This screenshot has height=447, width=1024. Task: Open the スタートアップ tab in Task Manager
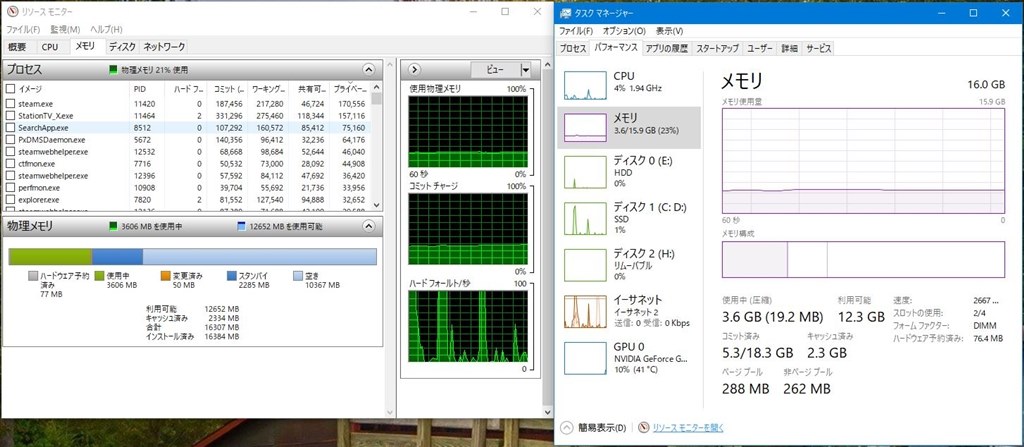tap(717, 48)
